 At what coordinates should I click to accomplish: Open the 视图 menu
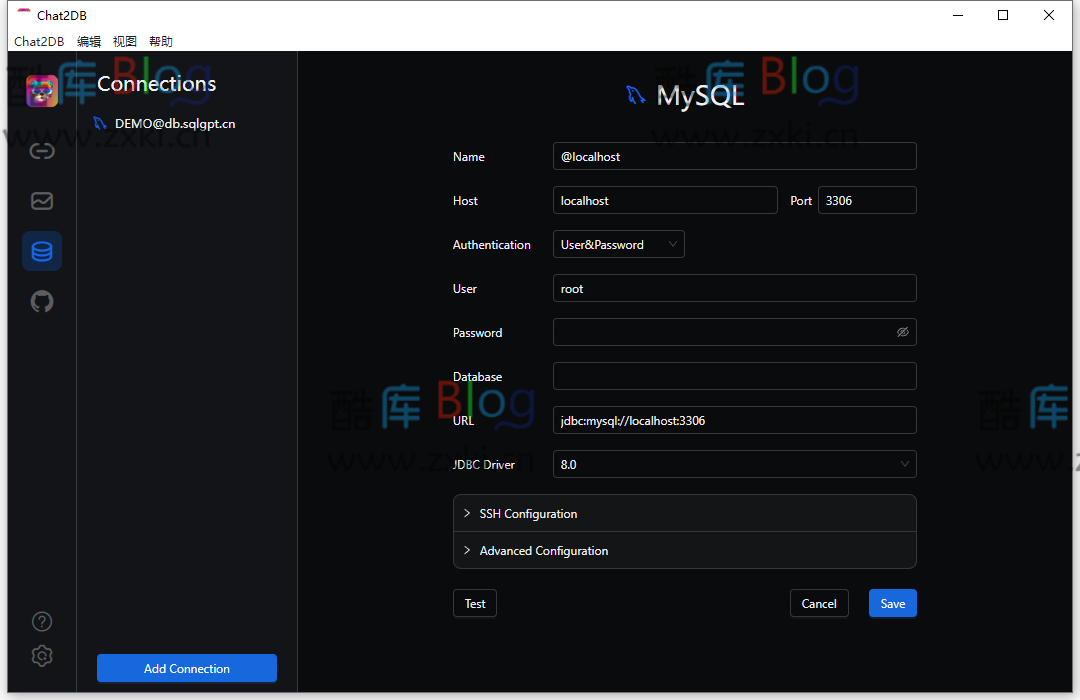(124, 41)
